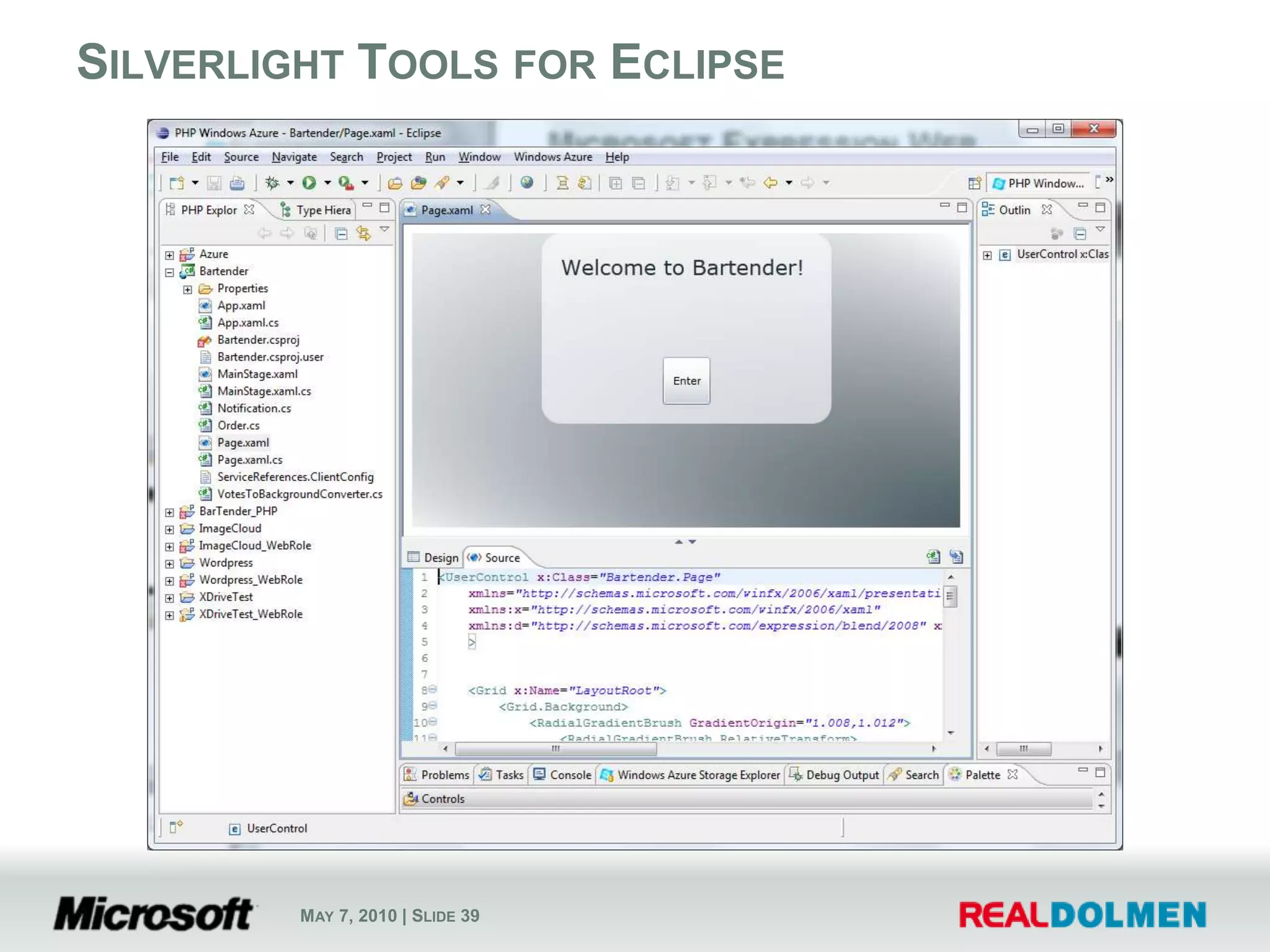This screenshot has height=952, width=1270.
Task: Expand the Wordpress project
Action: click(169, 563)
